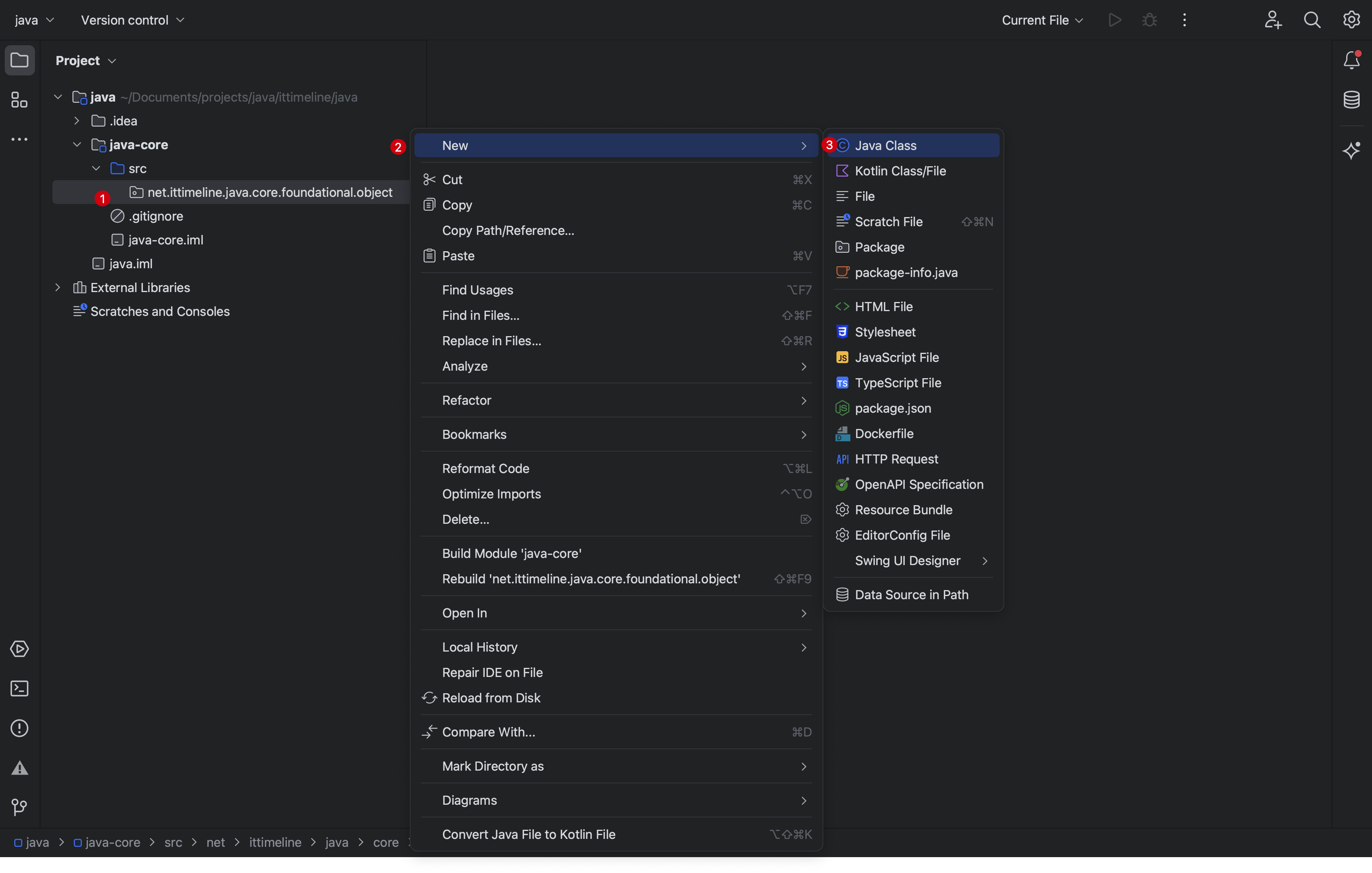Open the Database tool window icon

pyautogui.click(x=1351, y=100)
